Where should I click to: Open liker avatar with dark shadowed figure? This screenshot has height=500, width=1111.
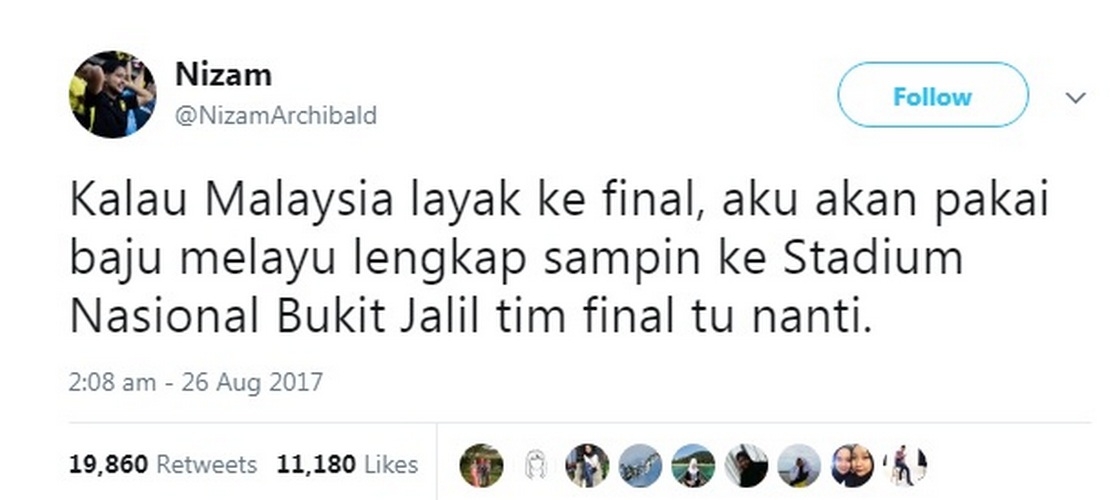[747, 465]
